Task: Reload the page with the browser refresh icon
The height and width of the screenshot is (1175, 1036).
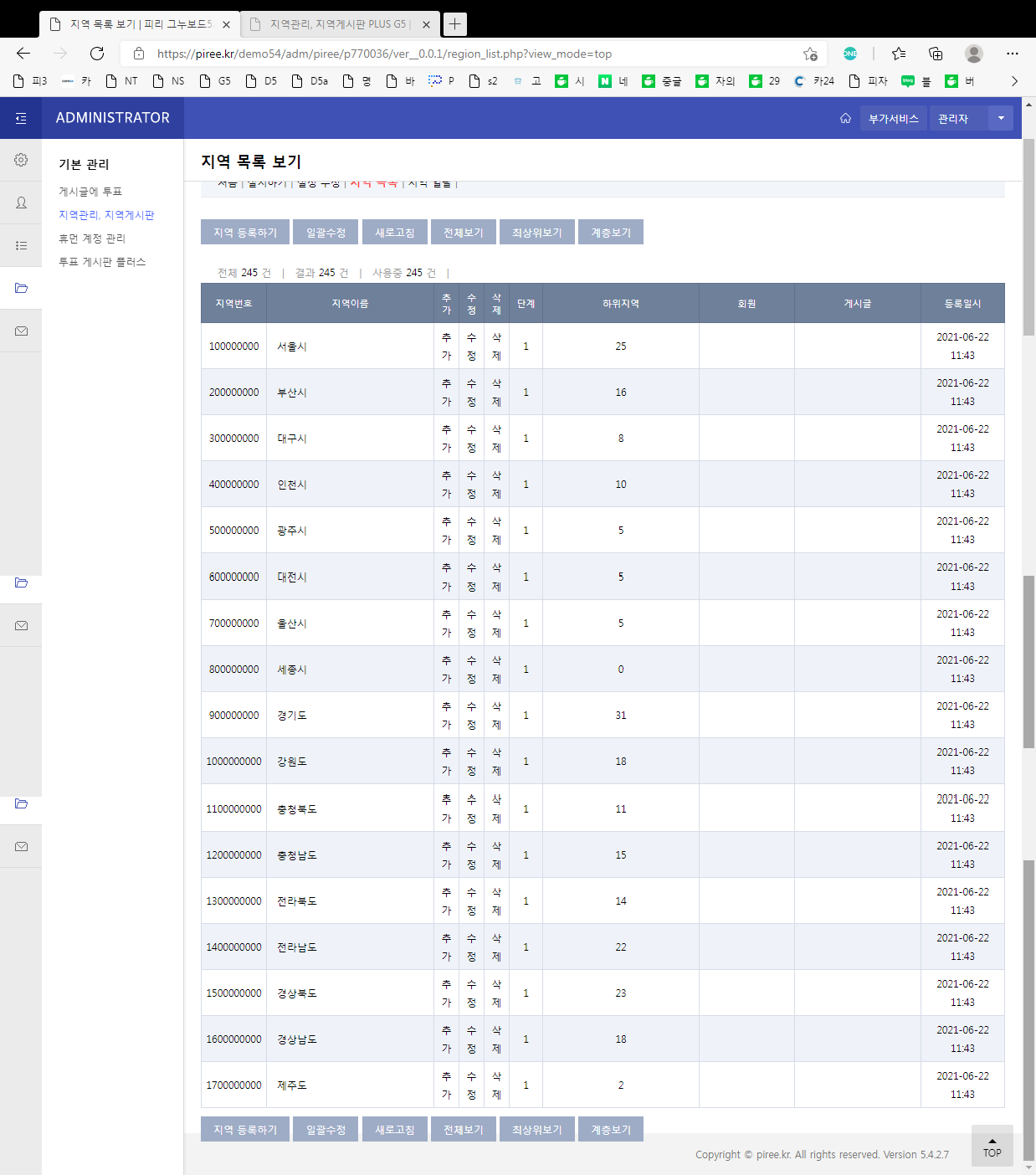Action: point(97,54)
